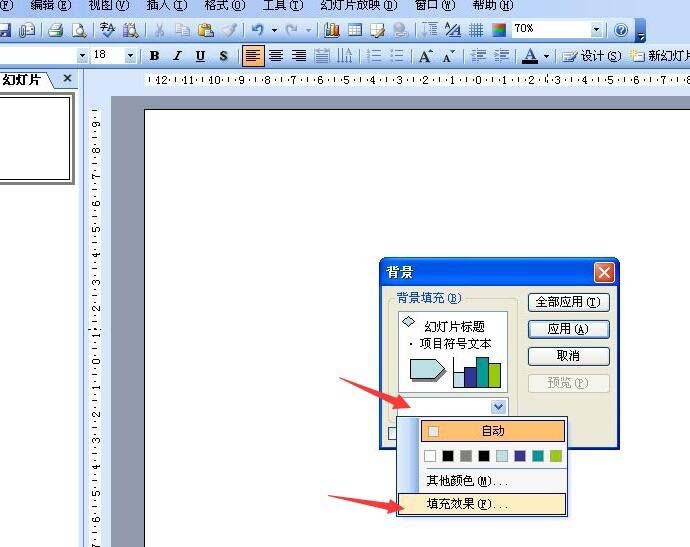Select 自动 color option
The width and height of the screenshot is (690, 547).
point(493,431)
